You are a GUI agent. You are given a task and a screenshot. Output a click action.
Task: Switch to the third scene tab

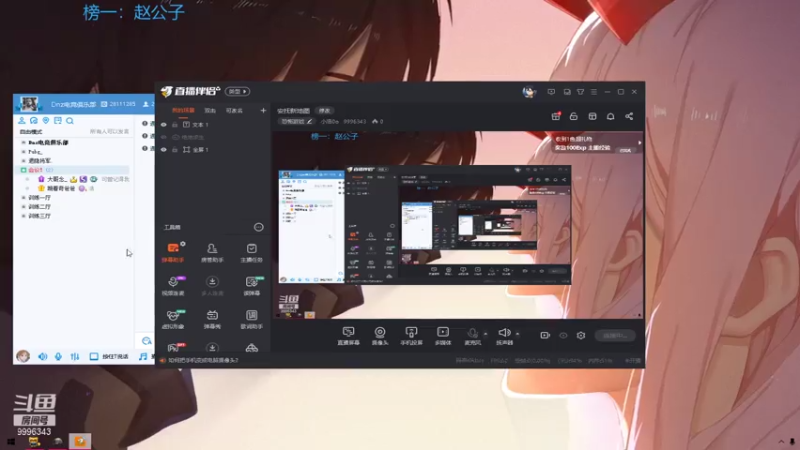[x=234, y=110]
